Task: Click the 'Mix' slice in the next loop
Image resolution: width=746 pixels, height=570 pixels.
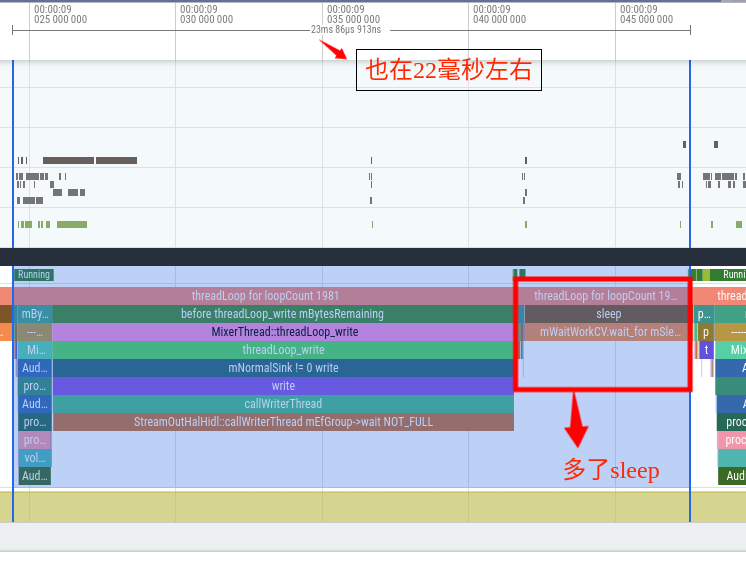Action: click(731, 350)
